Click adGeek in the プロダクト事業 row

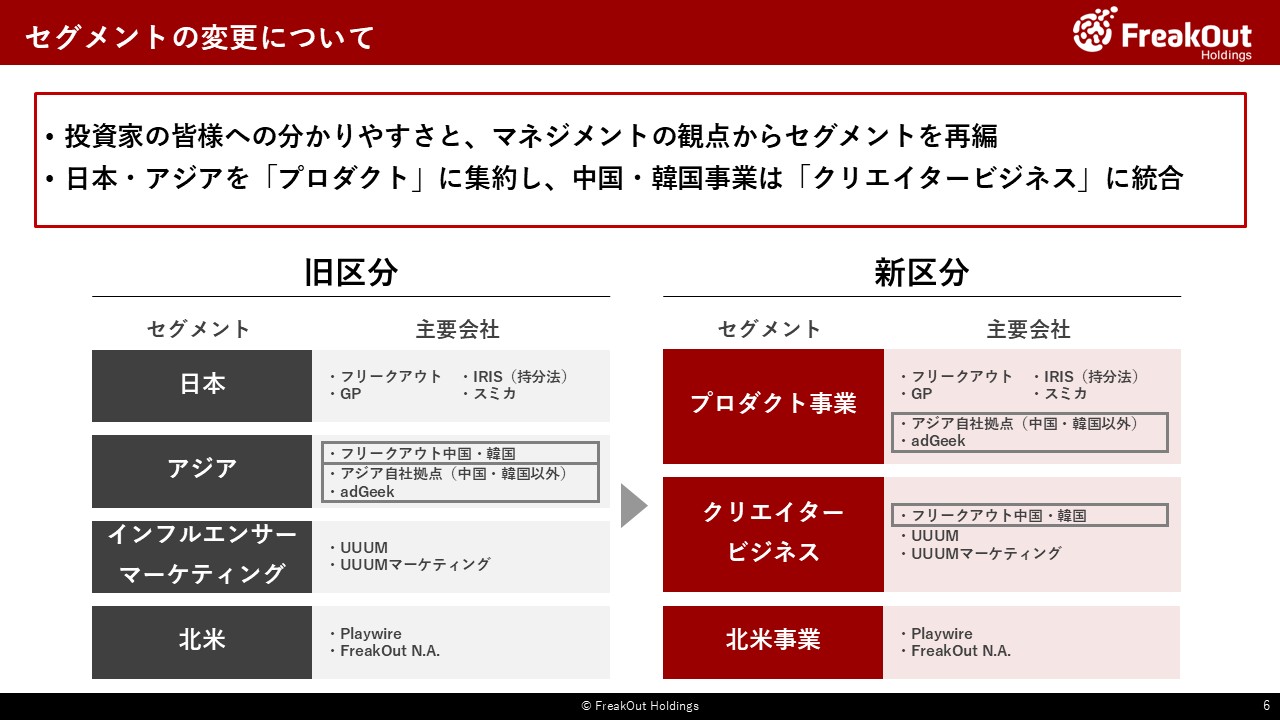[x=938, y=441]
